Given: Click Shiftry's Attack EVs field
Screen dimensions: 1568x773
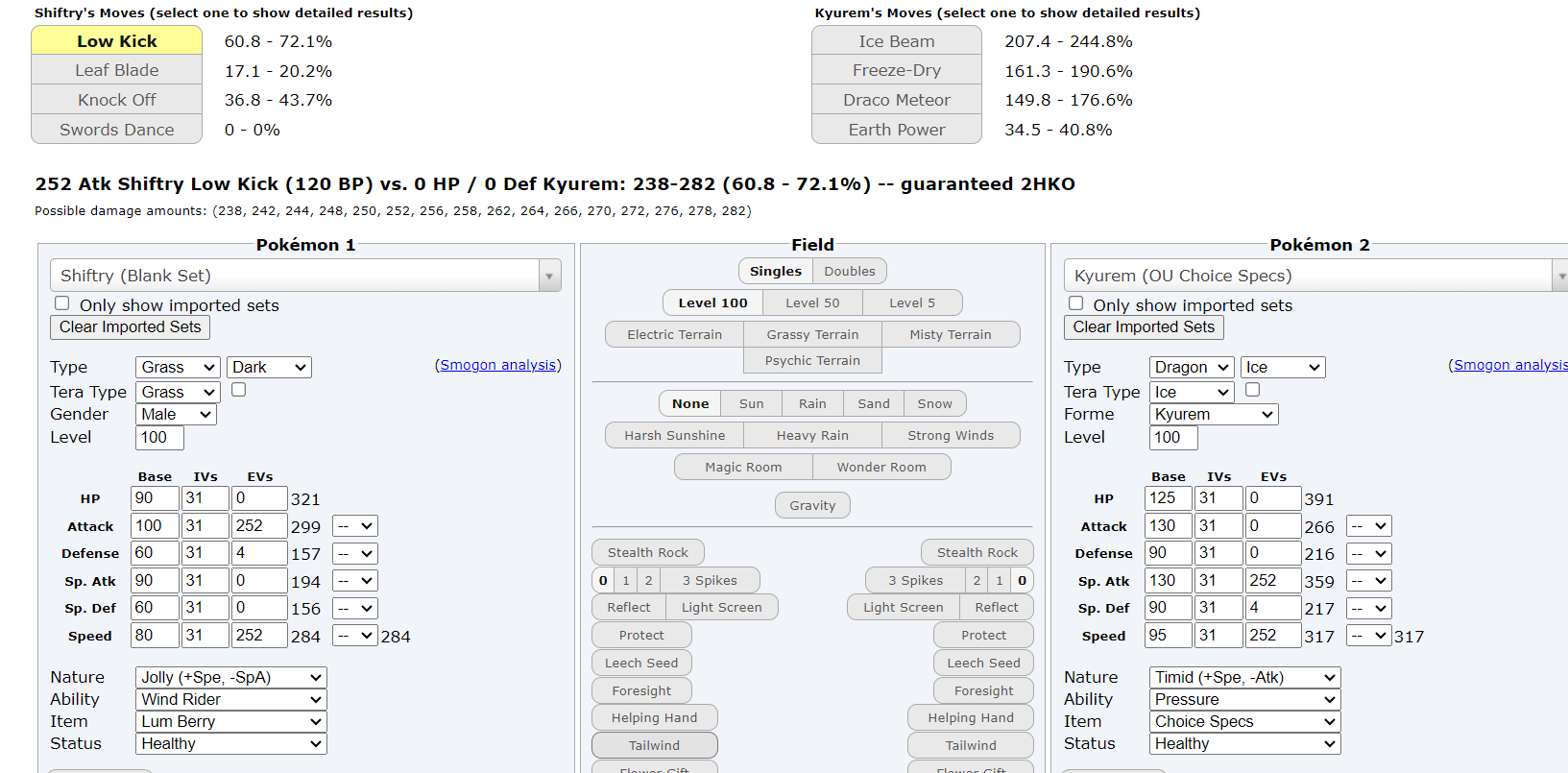Looking at the screenshot, I should pos(258,525).
